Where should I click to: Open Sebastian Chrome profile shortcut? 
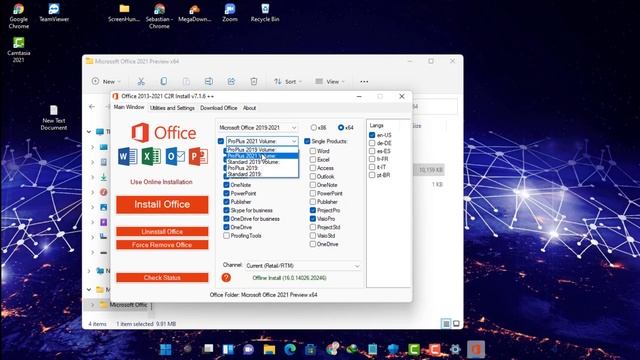159,16
